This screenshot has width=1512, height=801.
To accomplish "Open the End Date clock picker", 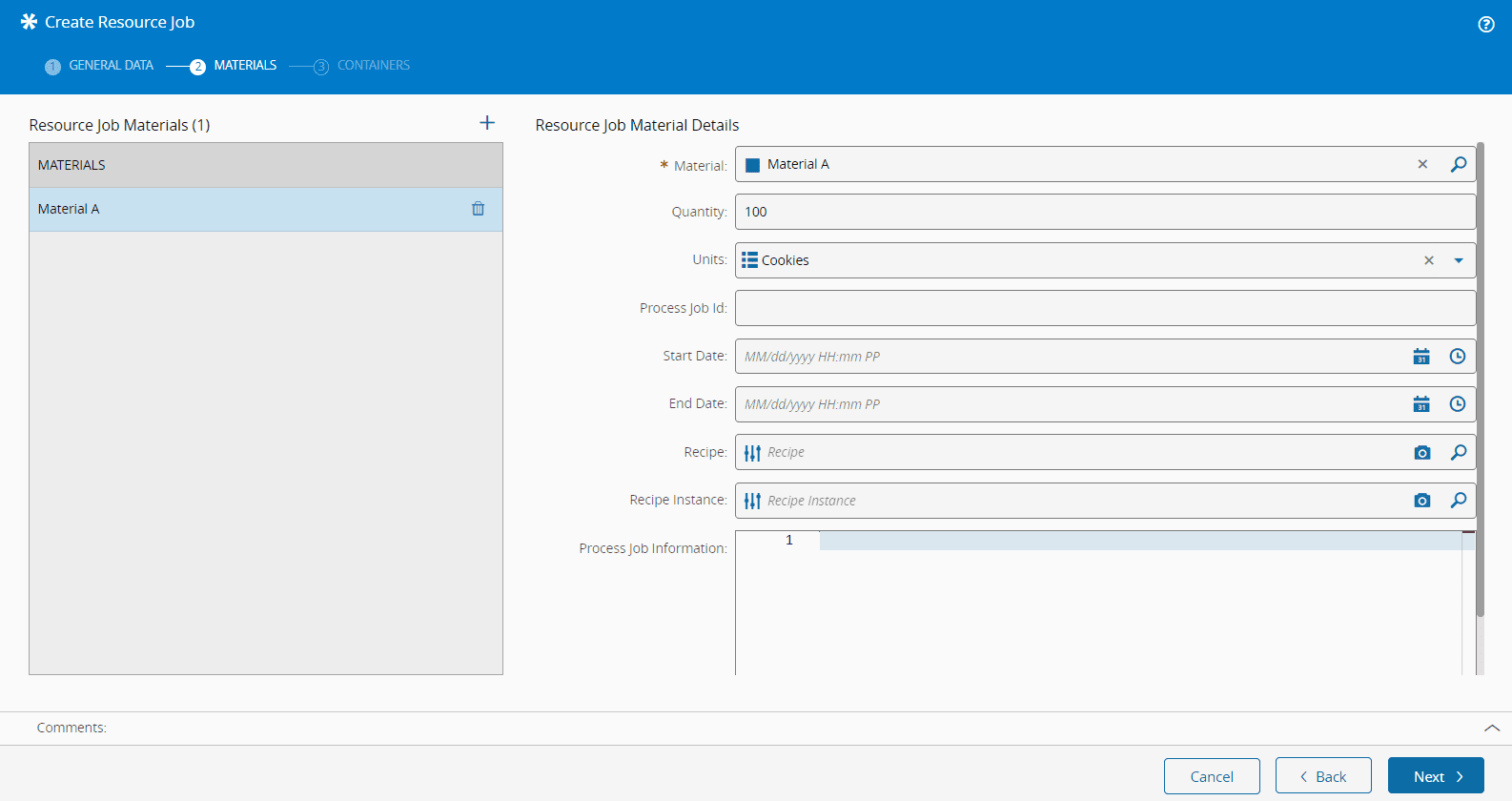I will [1458, 404].
